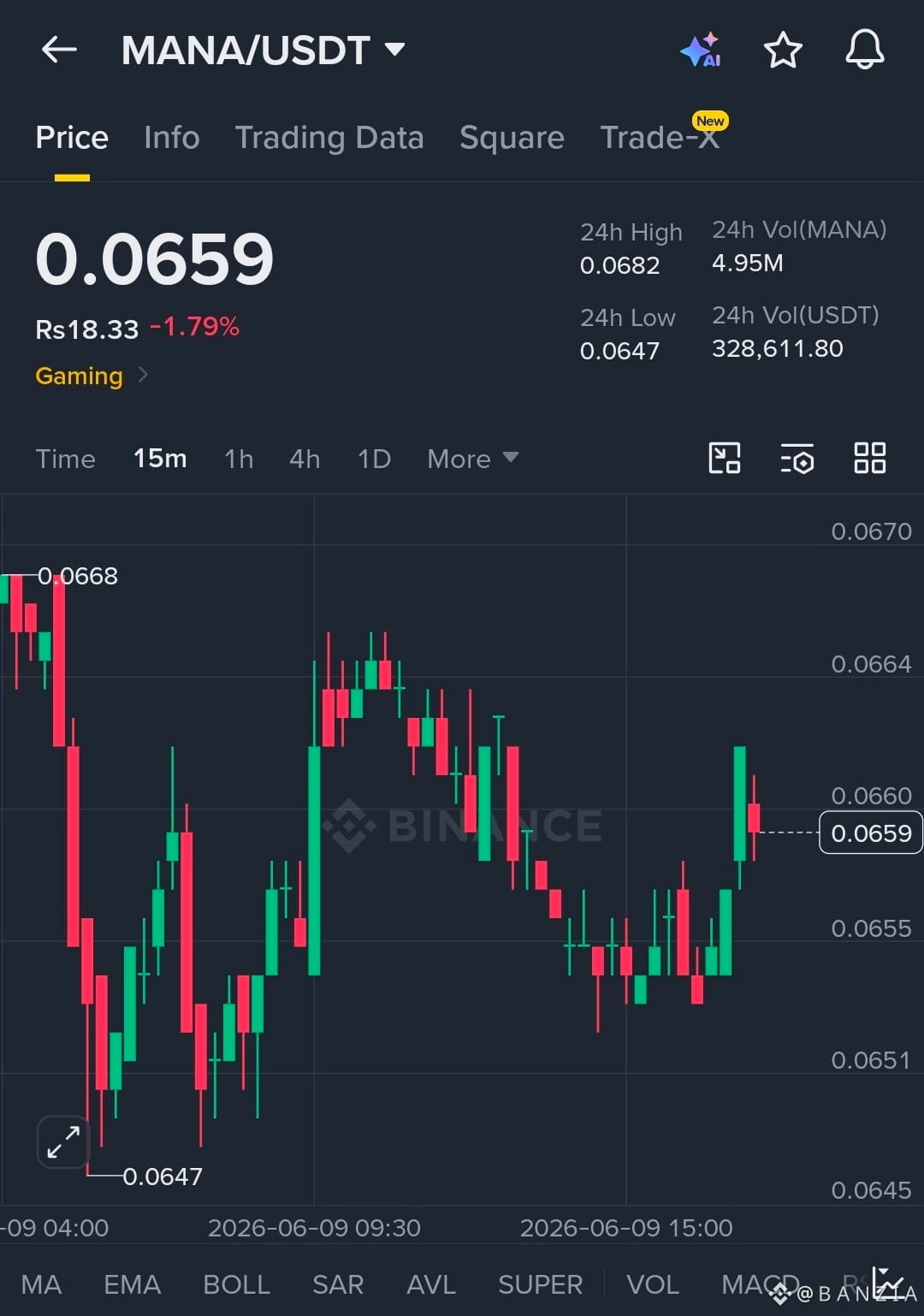Click the 24h Vol(USDT) value 328,611.80
Viewport: 924px width, 1316px height.
coord(778,348)
